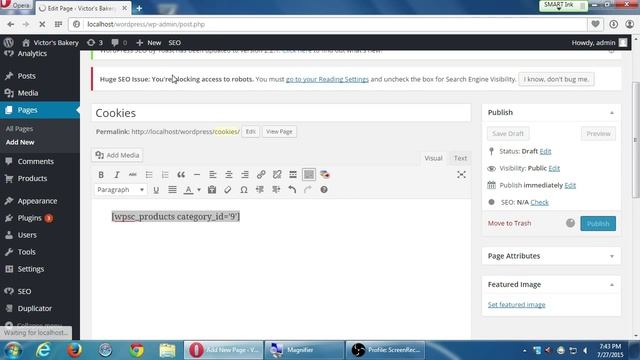Viewport: 640px width, 360px height.
Task: Align text left
Action: pos(213,175)
